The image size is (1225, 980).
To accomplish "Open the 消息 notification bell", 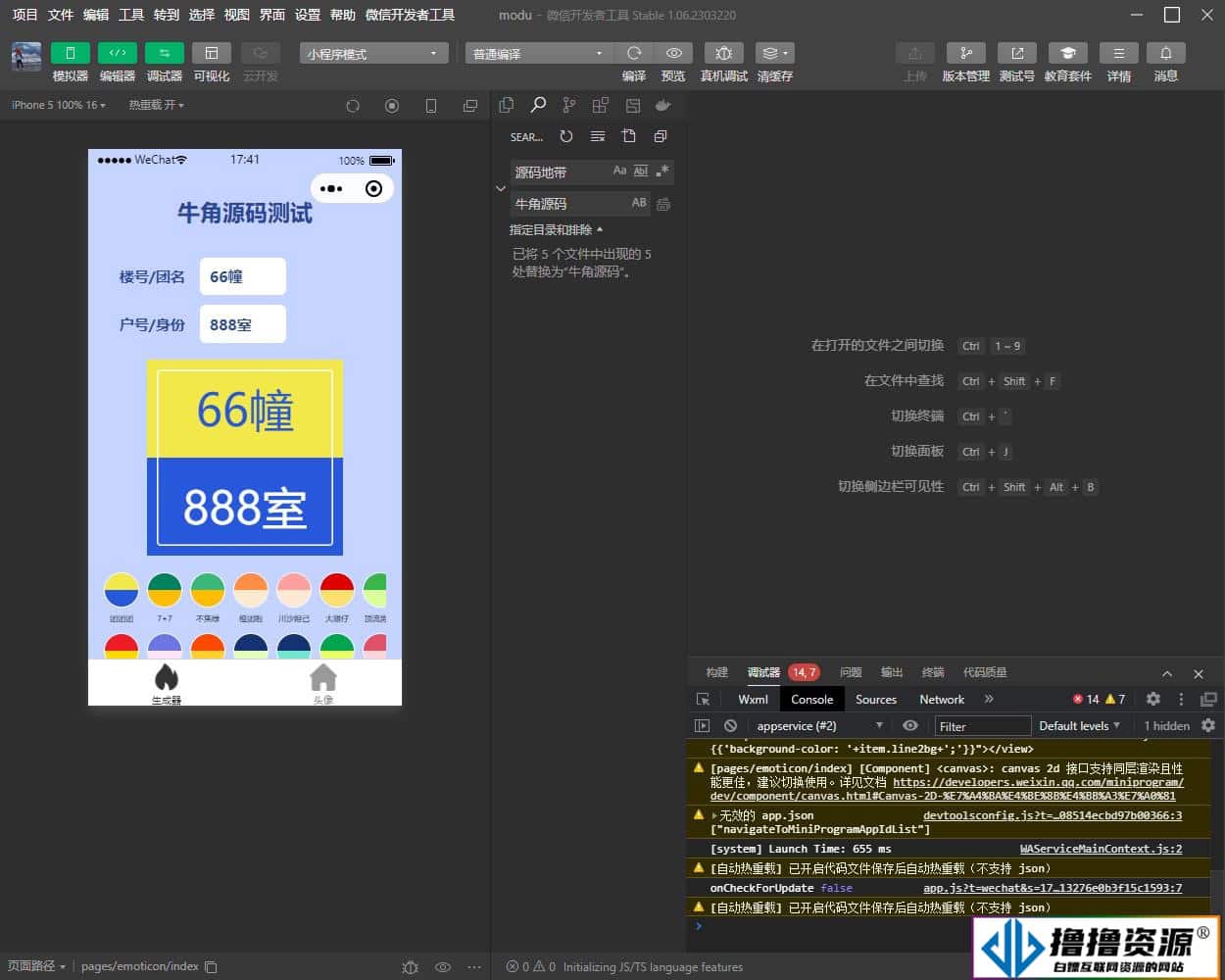I will [1166, 53].
